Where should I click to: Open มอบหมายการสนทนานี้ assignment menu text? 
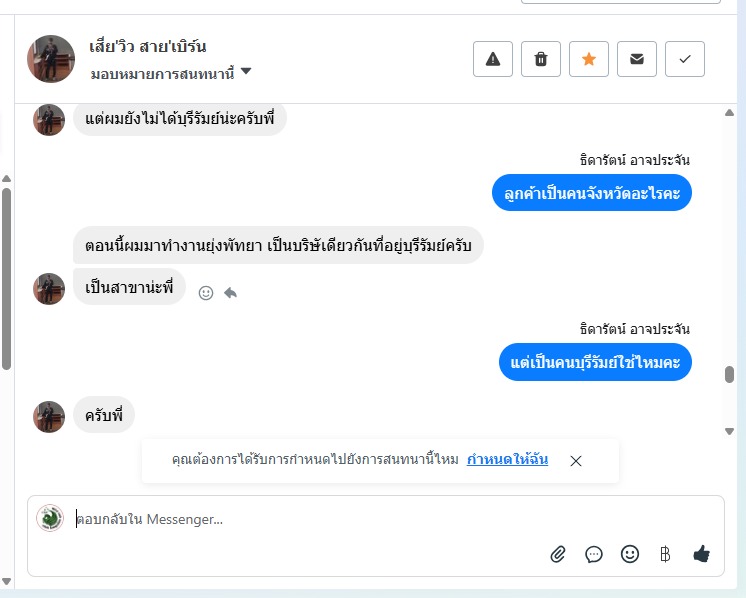pos(162,74)
